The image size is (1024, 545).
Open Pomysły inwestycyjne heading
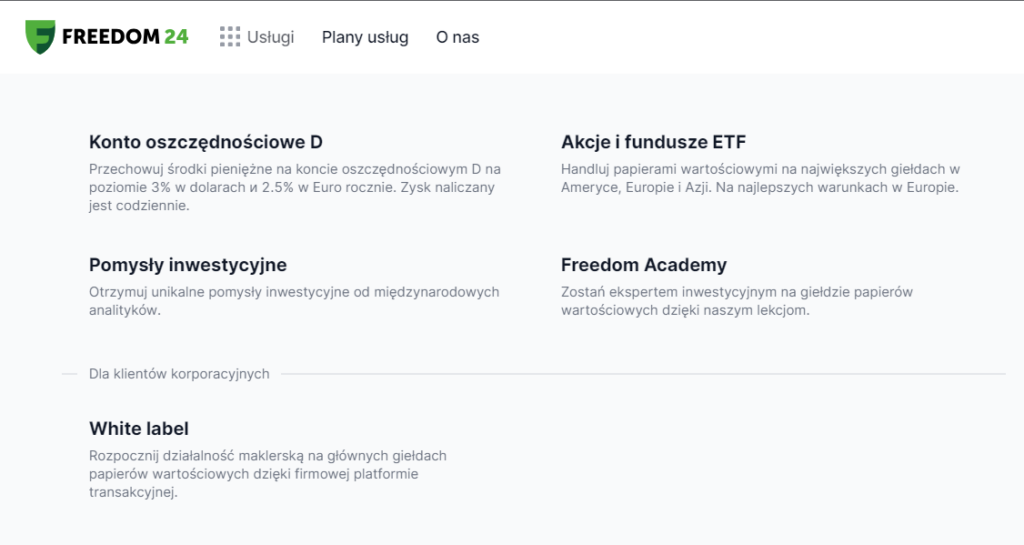coord(188,265)
